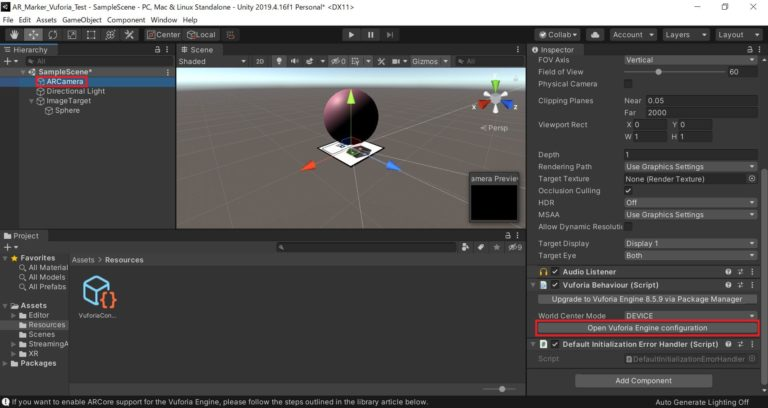Image resolution: width=768 pixels, height=408 pixels.
Task: Select the Hand tool
Action: point(14,35)
